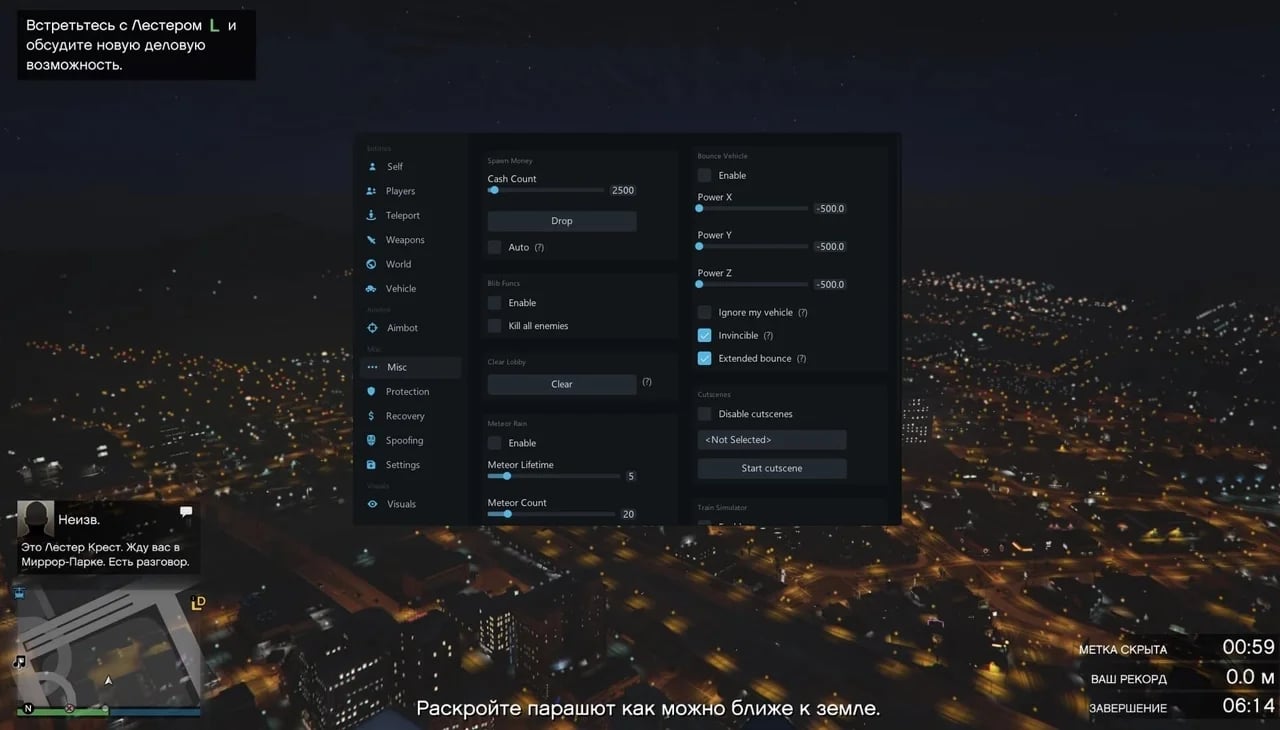Show help for Clear Lobby

pos(647,382)
